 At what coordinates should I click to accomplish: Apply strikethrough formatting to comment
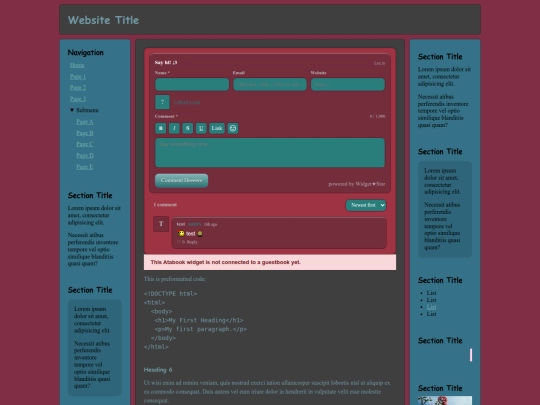click(188, 128)
